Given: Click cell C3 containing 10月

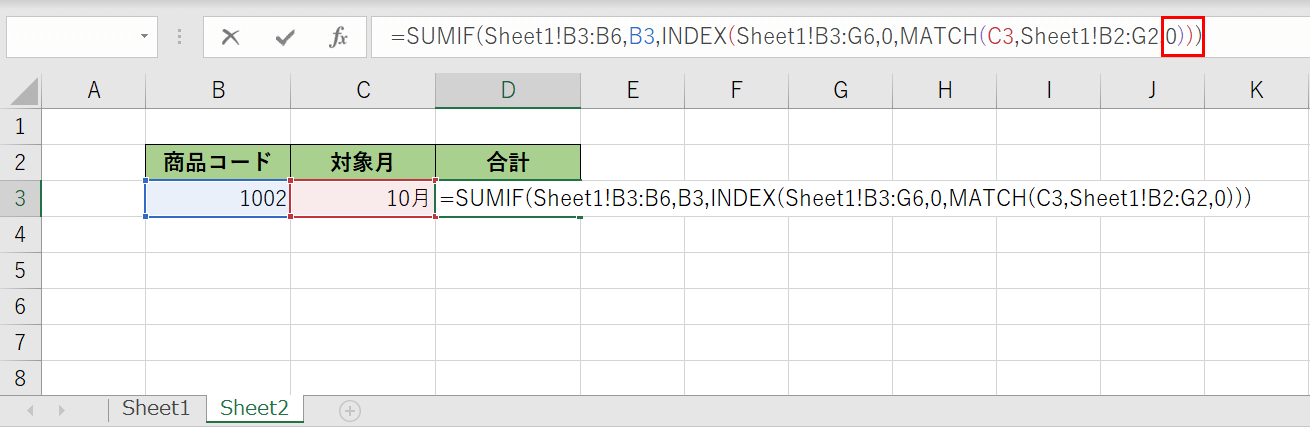Looking at the screenshot, I should click(x=363, y=198).
